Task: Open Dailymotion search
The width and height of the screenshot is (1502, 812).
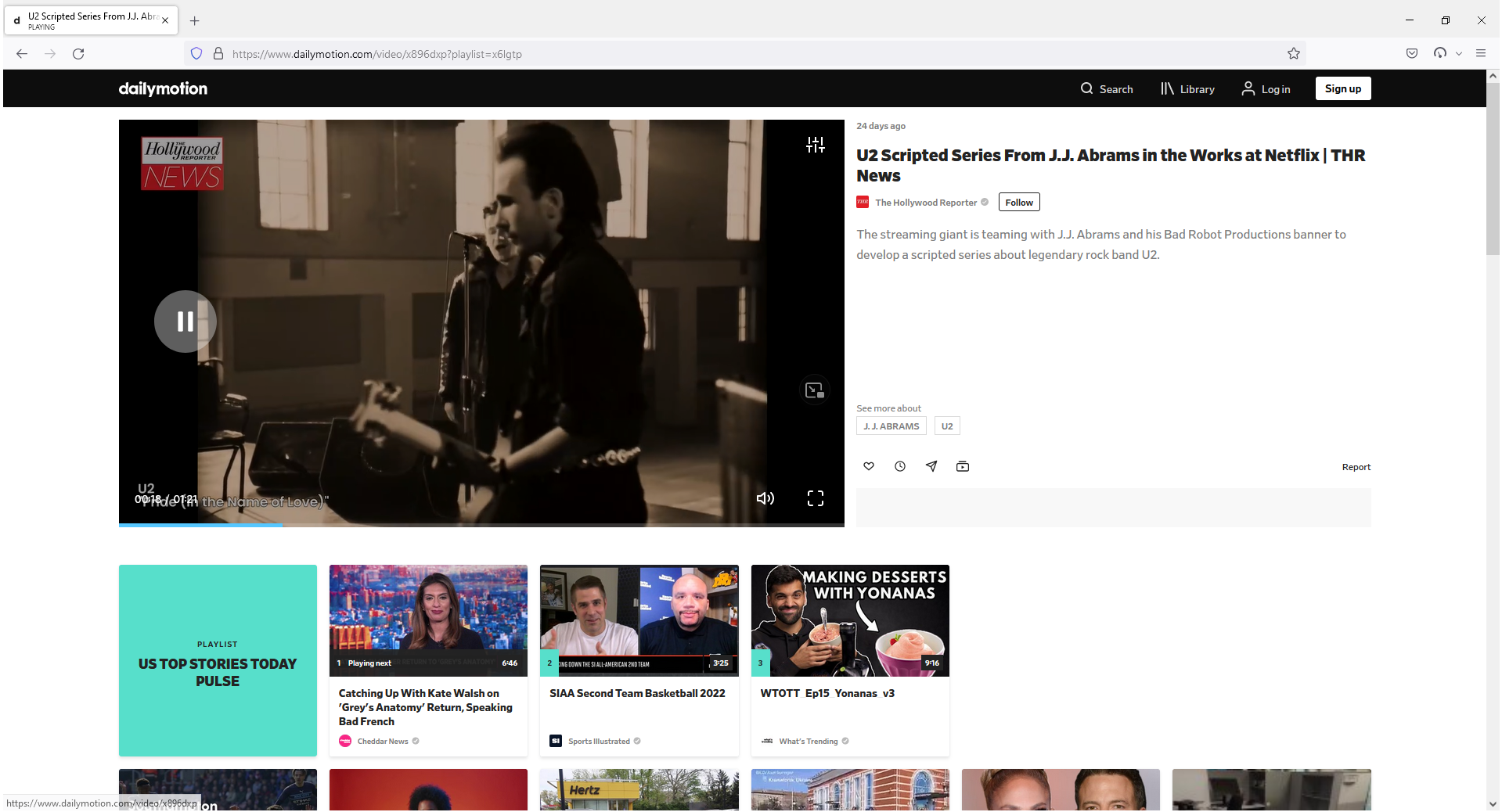Action: point(1107,88)
